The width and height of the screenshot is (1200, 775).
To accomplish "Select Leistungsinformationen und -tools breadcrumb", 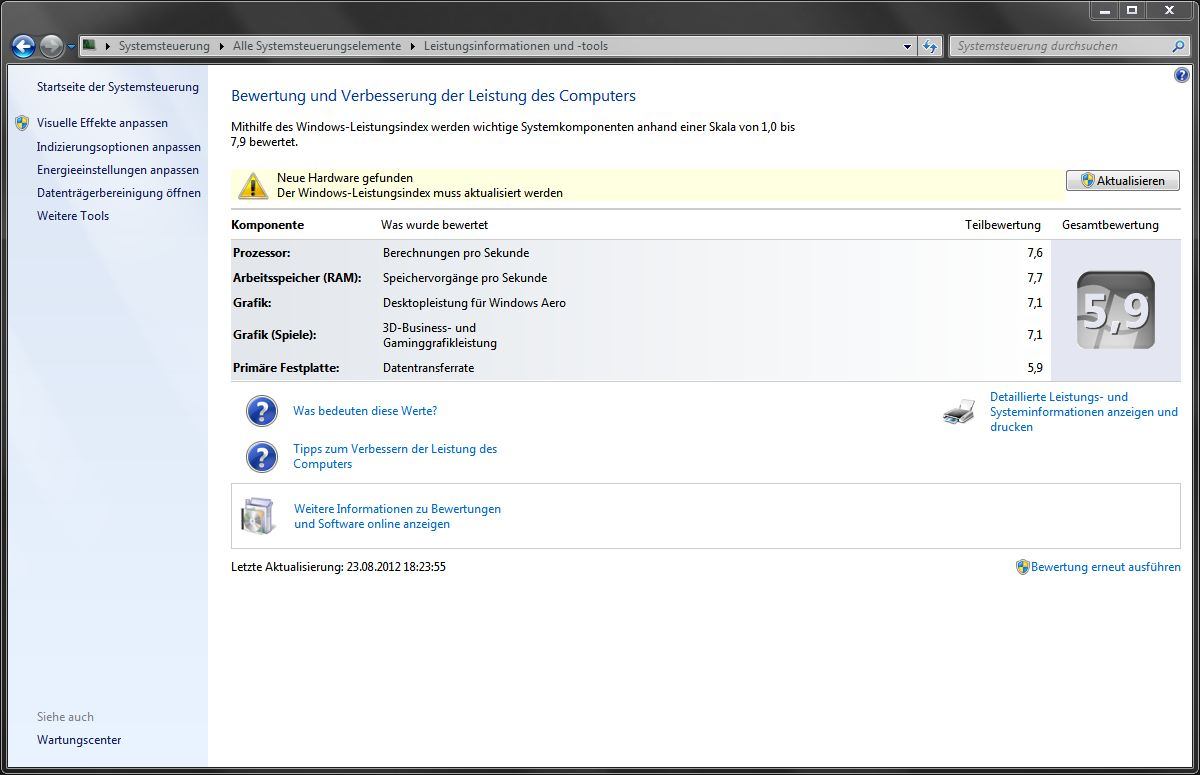I will (x=516, y=46).
